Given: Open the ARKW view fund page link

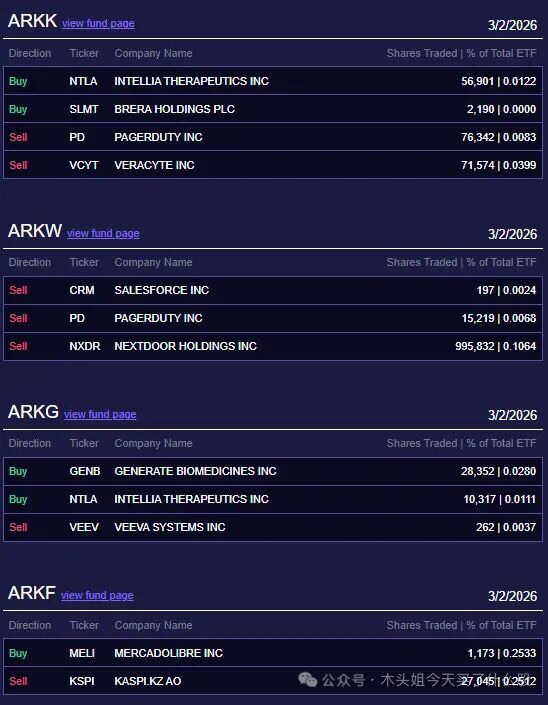Looking at the screenshot, I should 103,233.
